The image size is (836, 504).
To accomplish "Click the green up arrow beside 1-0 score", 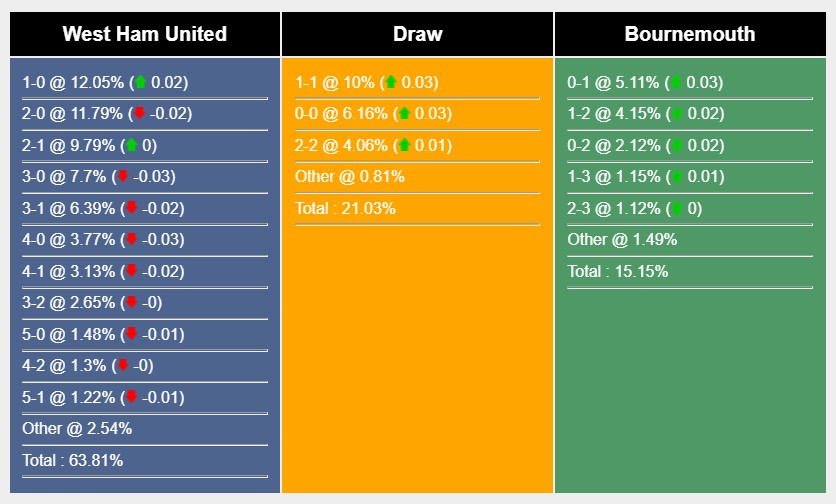I will [141, 83].
